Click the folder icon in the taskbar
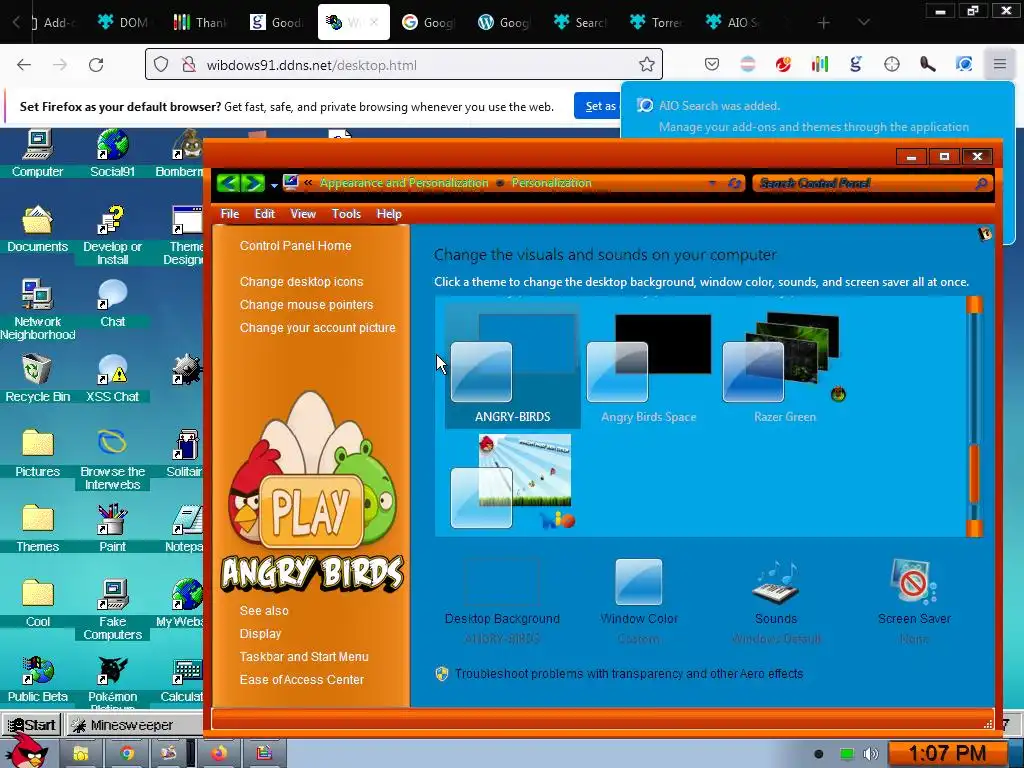Screen dimensions: 1024x768 coord(81,754)
